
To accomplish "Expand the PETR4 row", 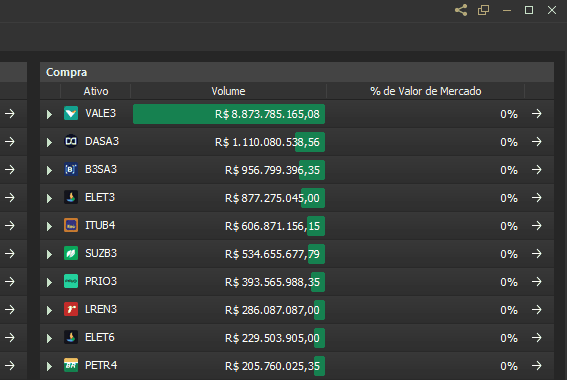I will 49,367.
